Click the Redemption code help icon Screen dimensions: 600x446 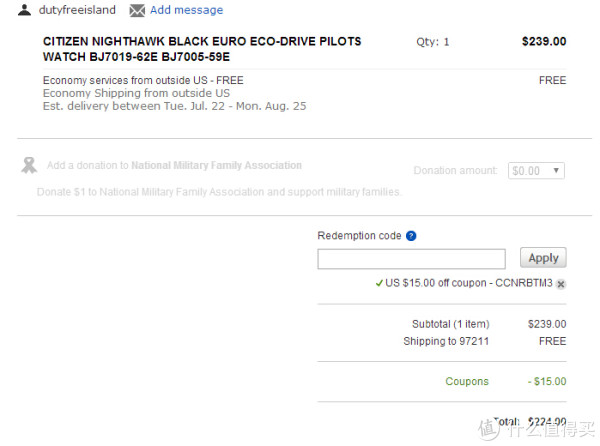pos(411,236)
